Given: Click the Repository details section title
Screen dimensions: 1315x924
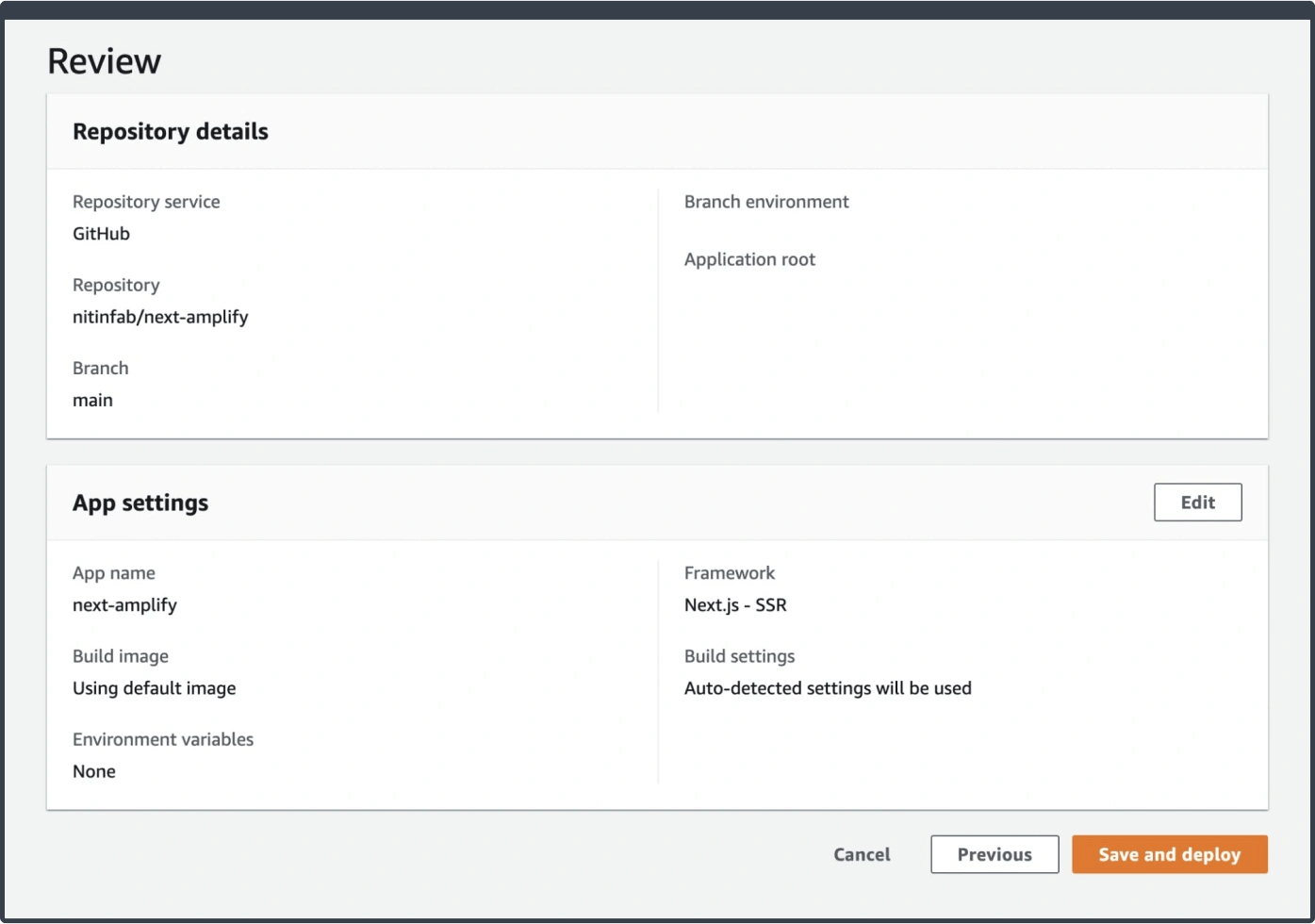Looking at the screenshot, I should (171, 132).
